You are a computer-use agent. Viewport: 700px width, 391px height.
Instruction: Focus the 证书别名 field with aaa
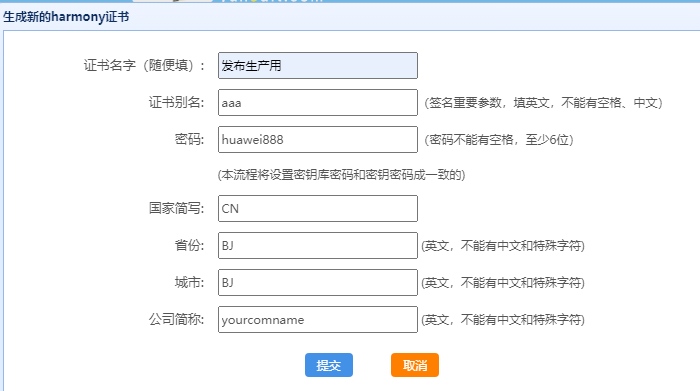pyautogui.click(x=318, y=103)
